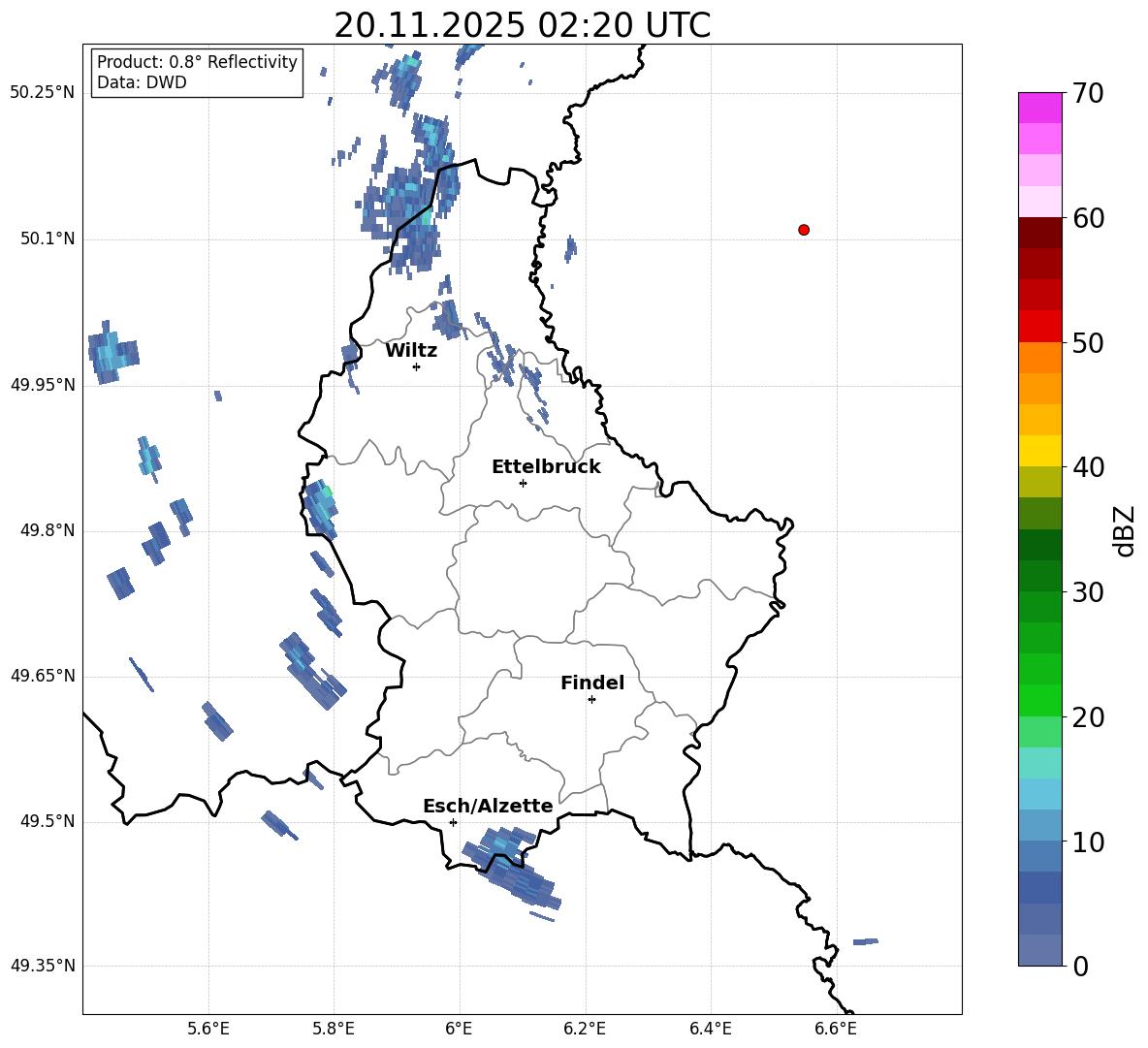Click the 50 tick label on colorbar
Image resolution: width=1148 pixels, height=1048 pixels.
[x=1088, y=343]
